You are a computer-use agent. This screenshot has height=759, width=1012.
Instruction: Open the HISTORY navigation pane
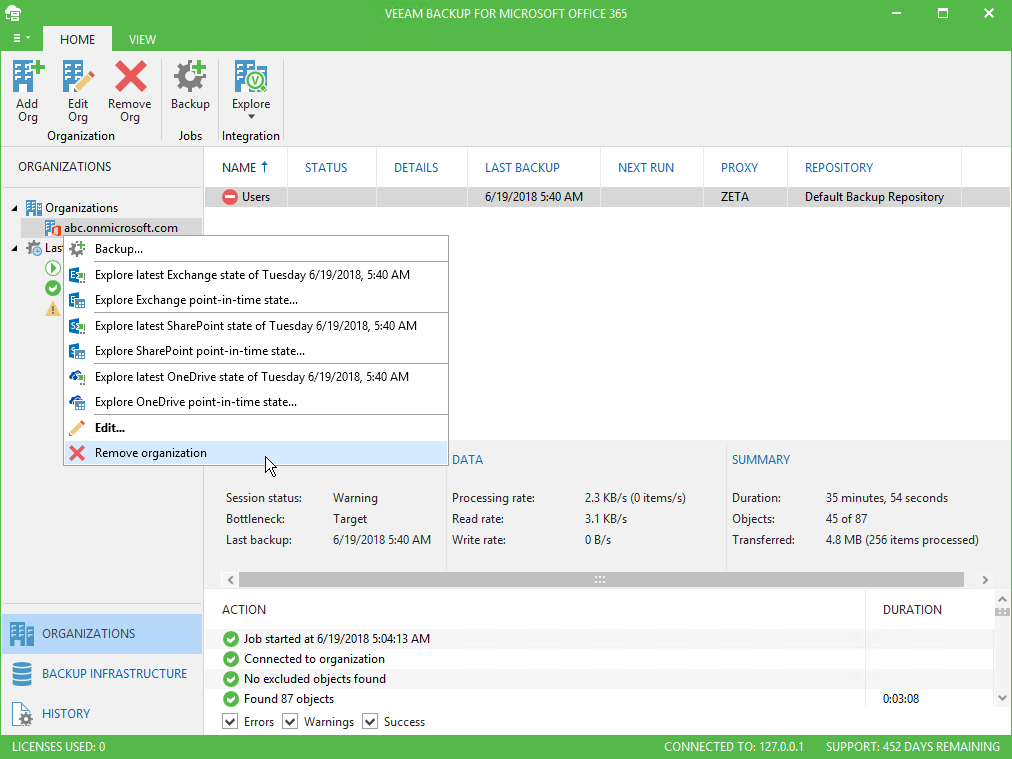click(103, 714)
